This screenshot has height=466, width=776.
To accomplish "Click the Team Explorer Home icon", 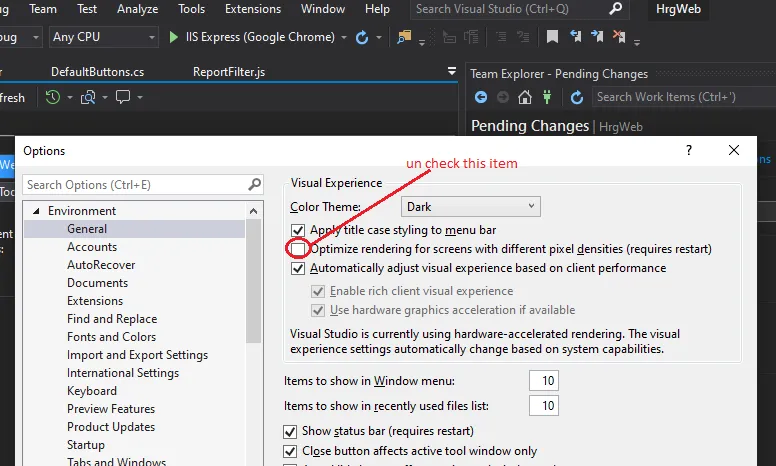I will (525, 97).
